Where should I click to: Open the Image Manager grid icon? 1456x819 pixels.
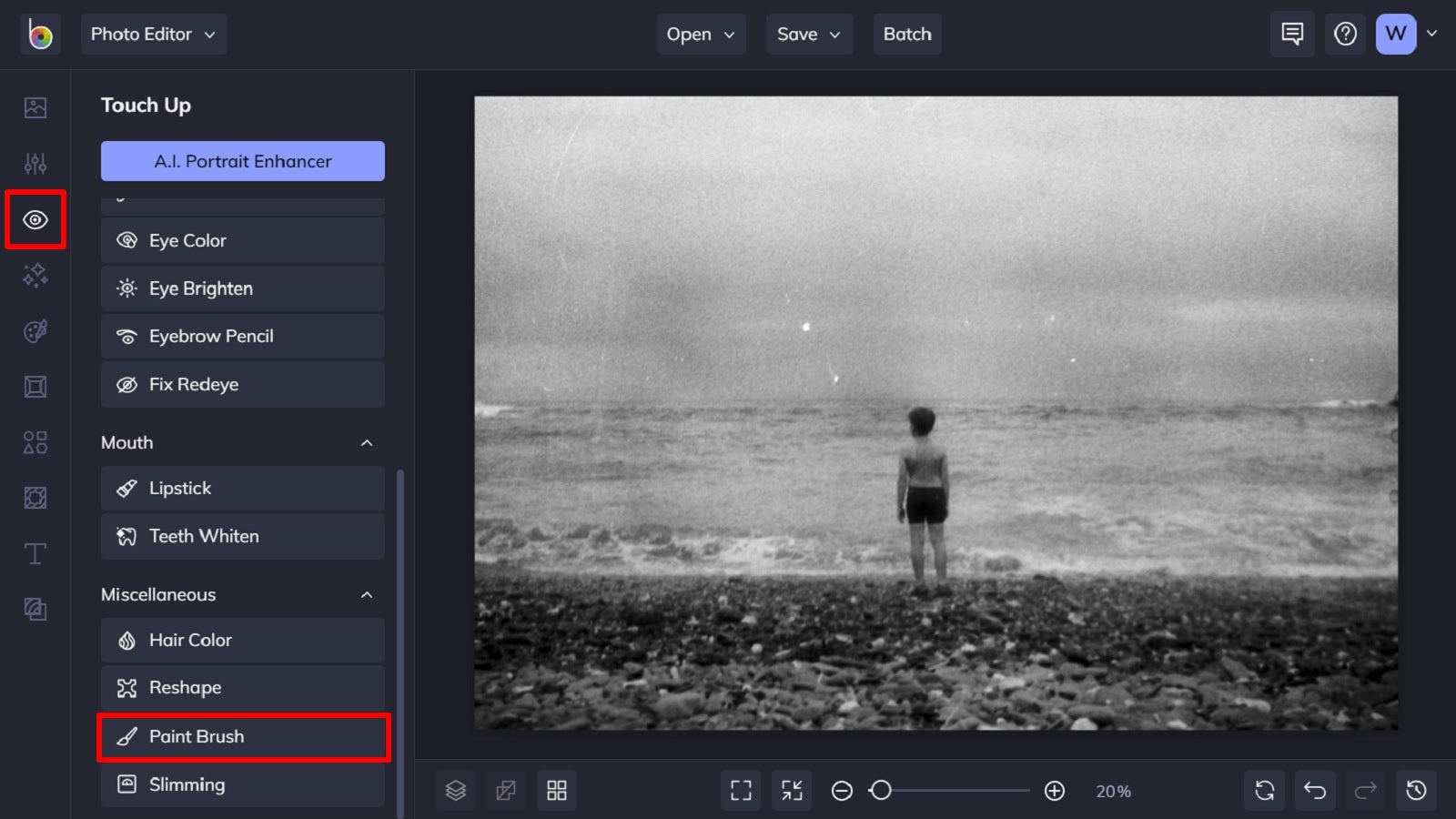pos(557,790)
